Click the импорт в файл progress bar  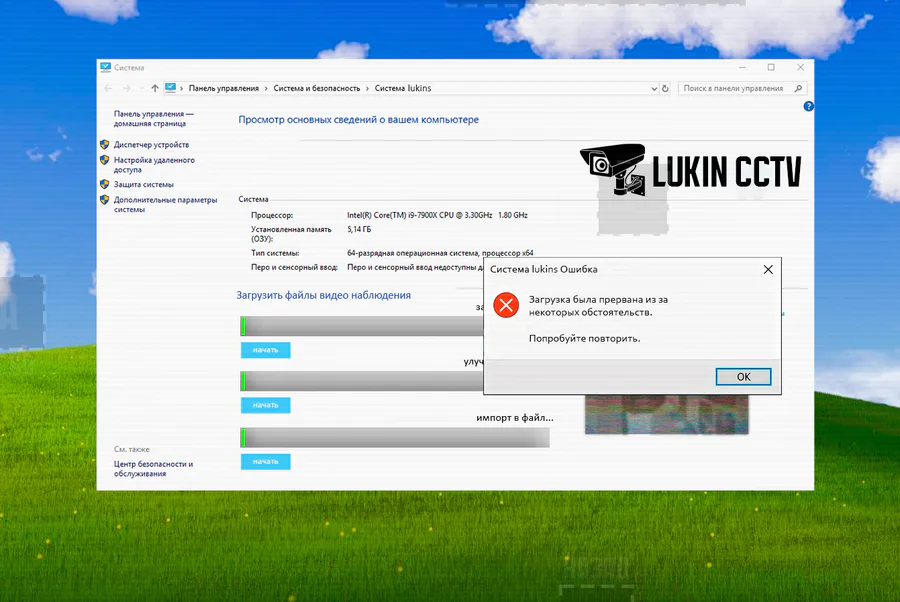pos(395,437)
